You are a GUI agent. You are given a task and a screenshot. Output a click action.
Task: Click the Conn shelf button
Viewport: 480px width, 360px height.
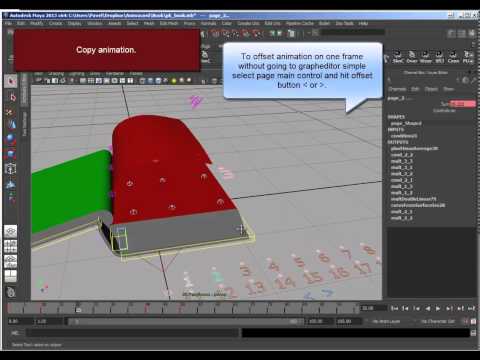[453, 57]
